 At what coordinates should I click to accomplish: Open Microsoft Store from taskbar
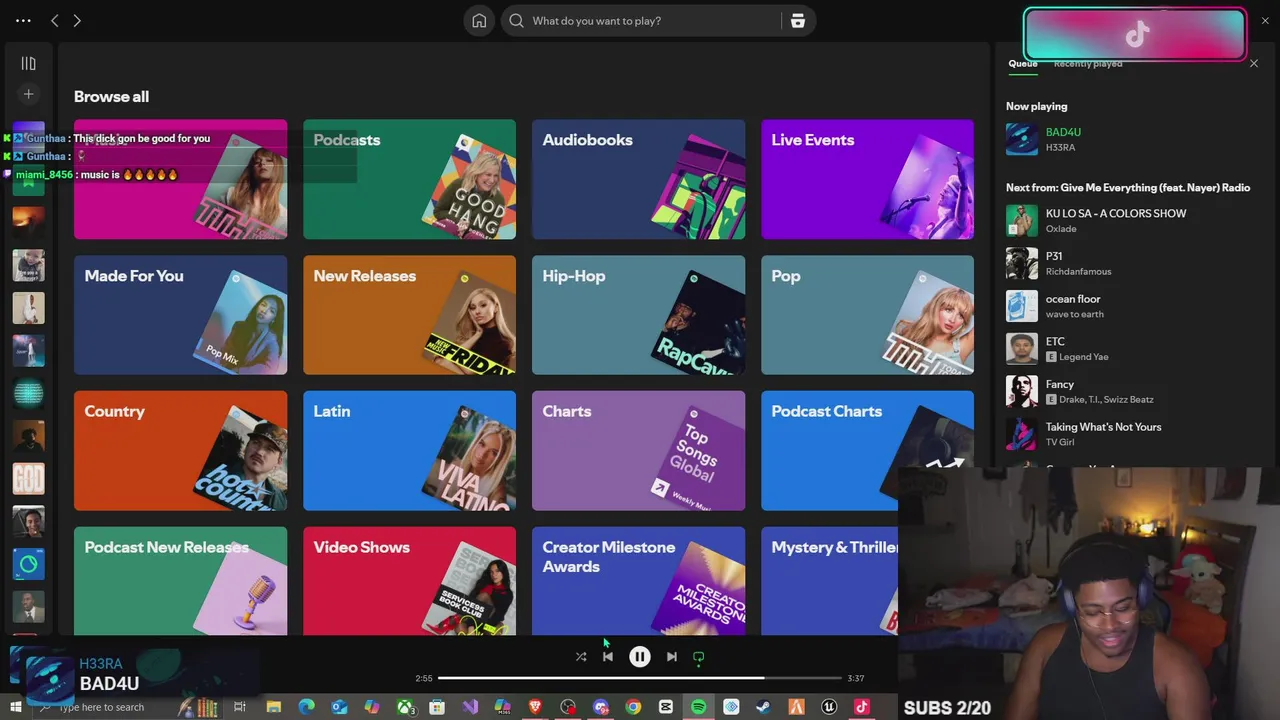(437, 707)
